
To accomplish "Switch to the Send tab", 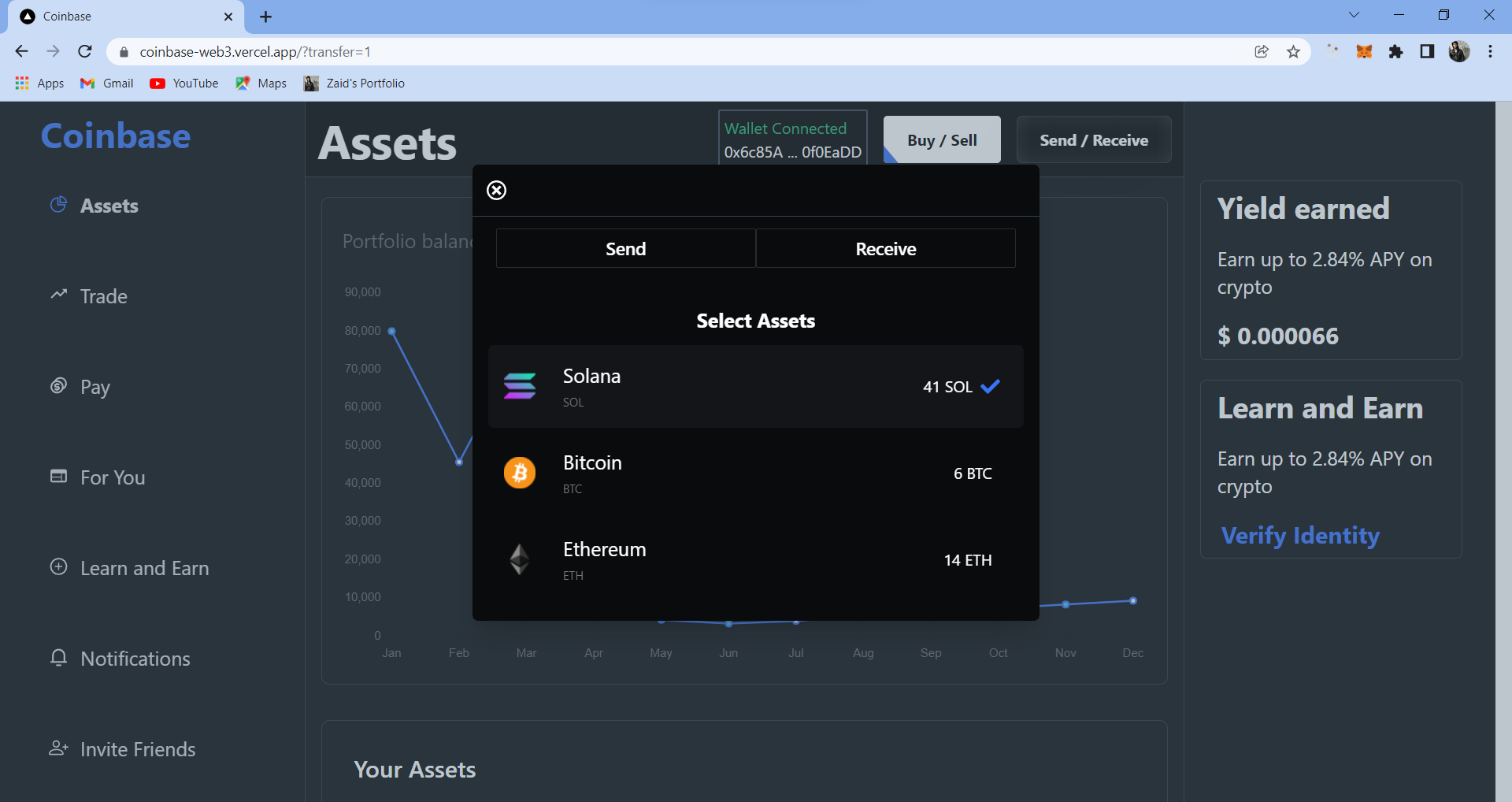I will point(626,248).
